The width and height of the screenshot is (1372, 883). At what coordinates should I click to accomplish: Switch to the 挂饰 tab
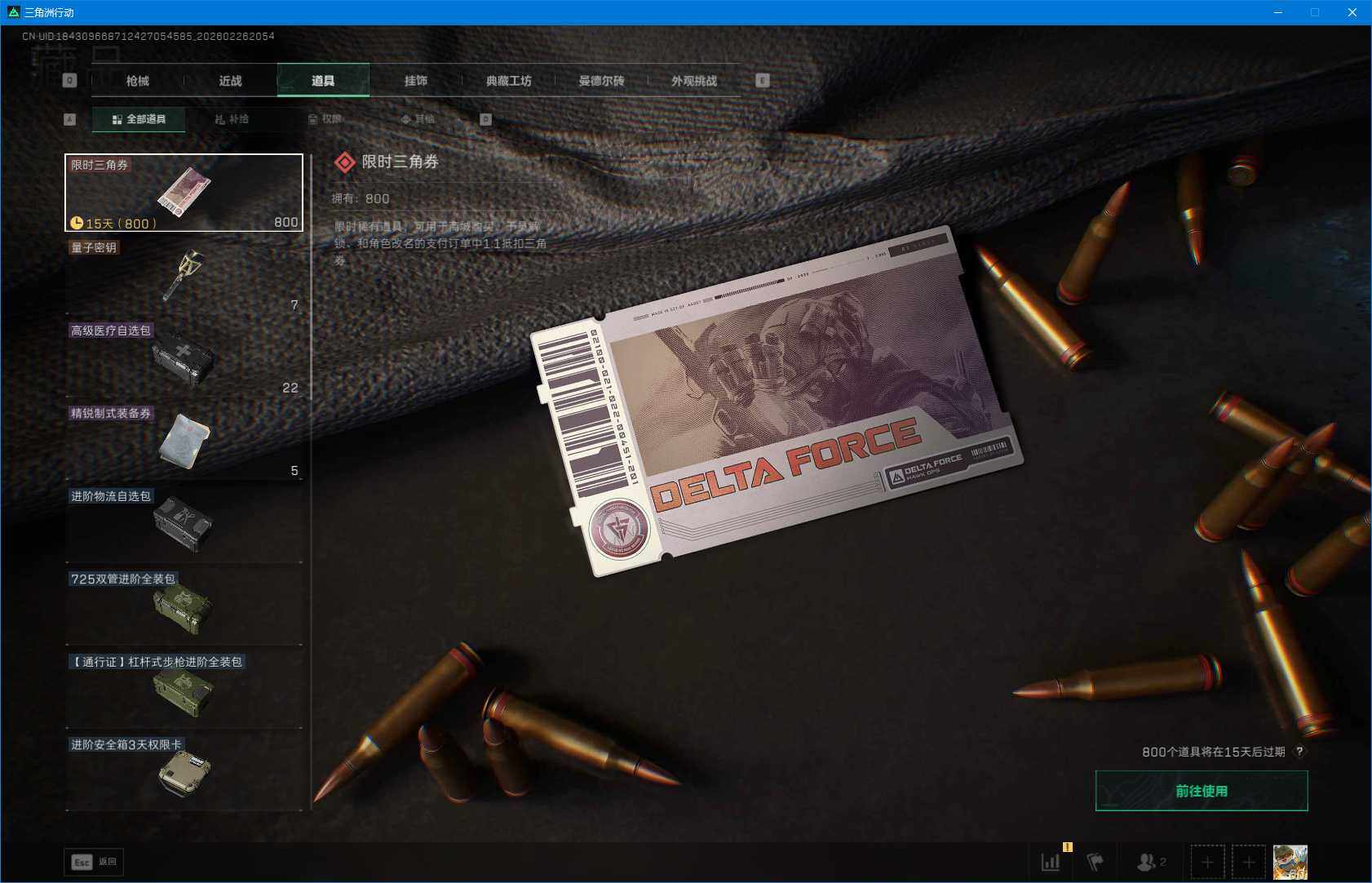[416, 81]
